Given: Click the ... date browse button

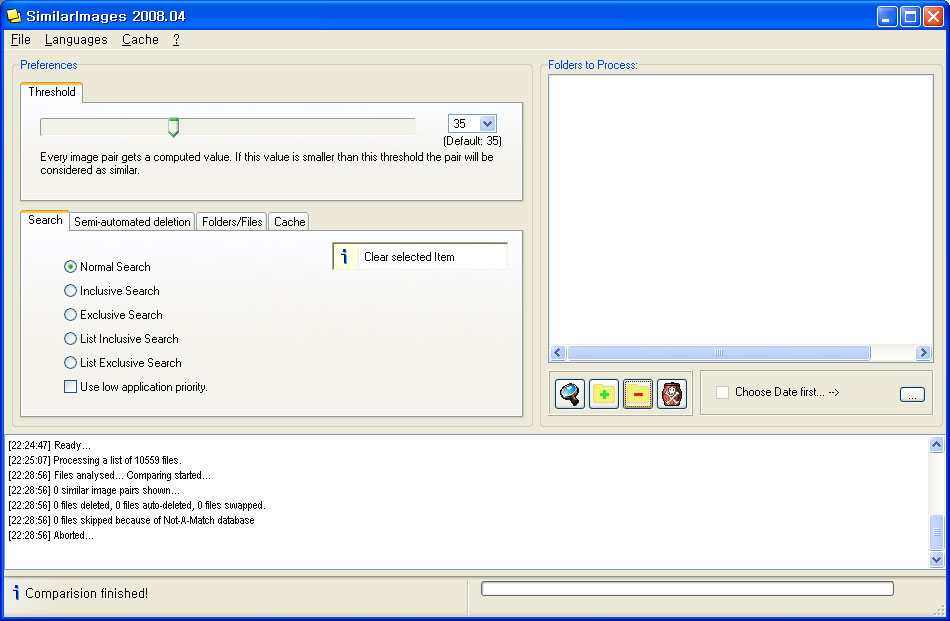Looking at the screenshot, I should [912, 394].
